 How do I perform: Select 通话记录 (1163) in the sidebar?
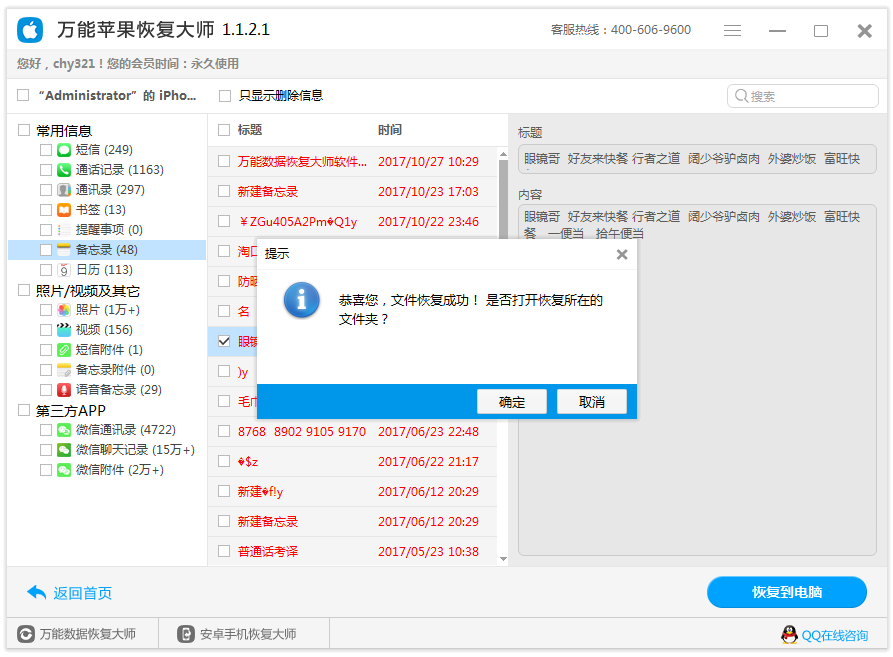tap(120, 170)
